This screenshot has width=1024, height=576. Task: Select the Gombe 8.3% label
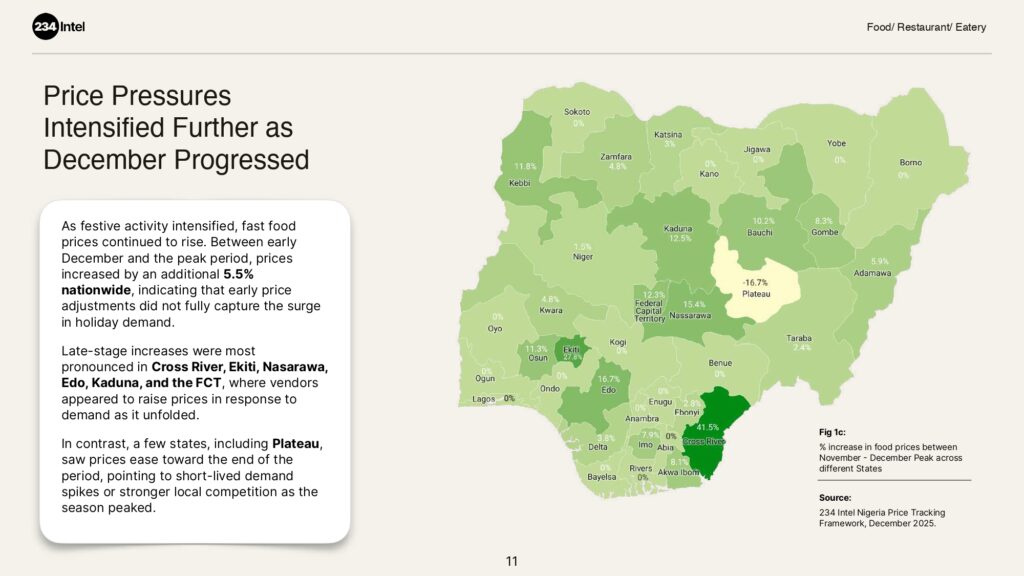pos(824,227)
